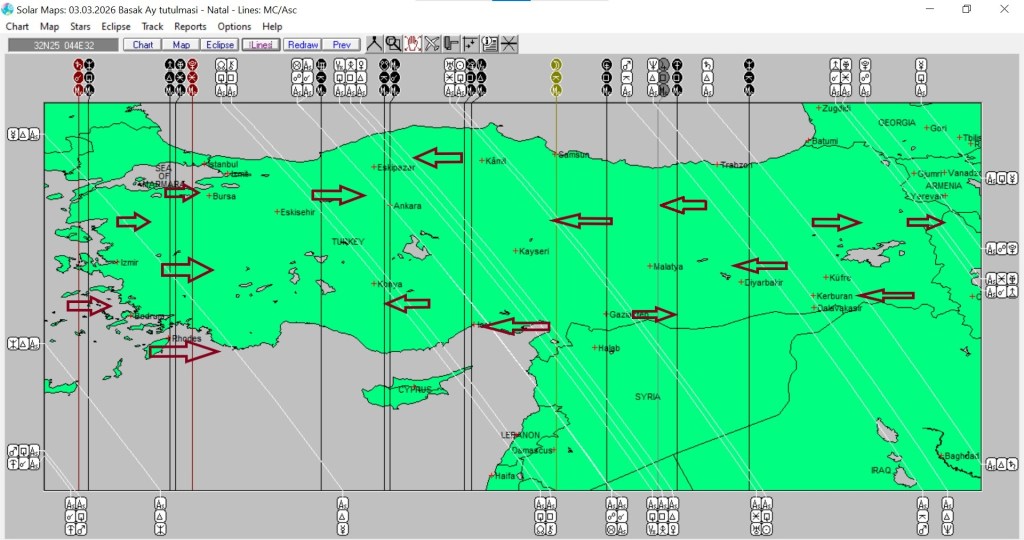Click the 32N25 044E32 coordinates field

pyautogui.click(x=62, y=45)
